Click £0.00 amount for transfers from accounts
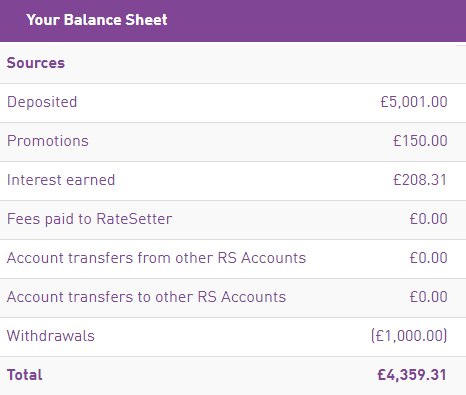This screenshot has width=466, height=395. pos(428,258)
